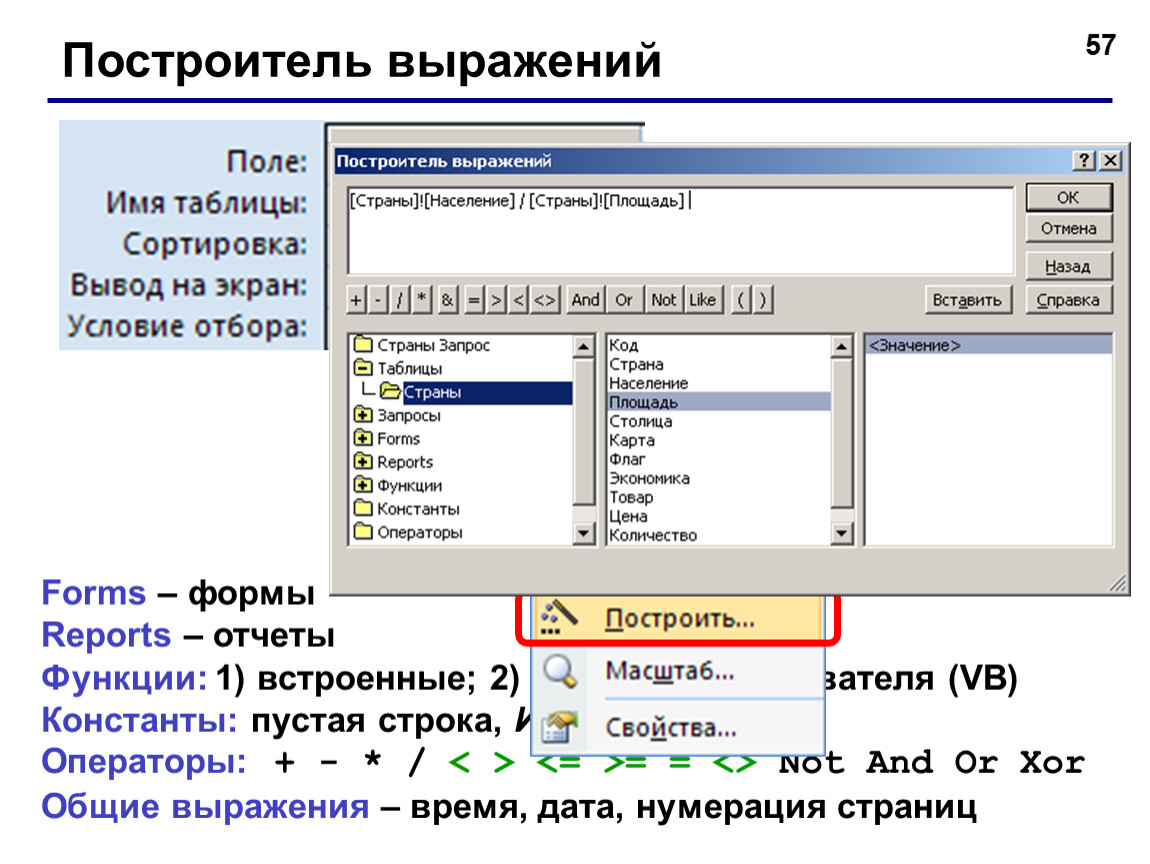Click the Назад button

[1069, 266]
